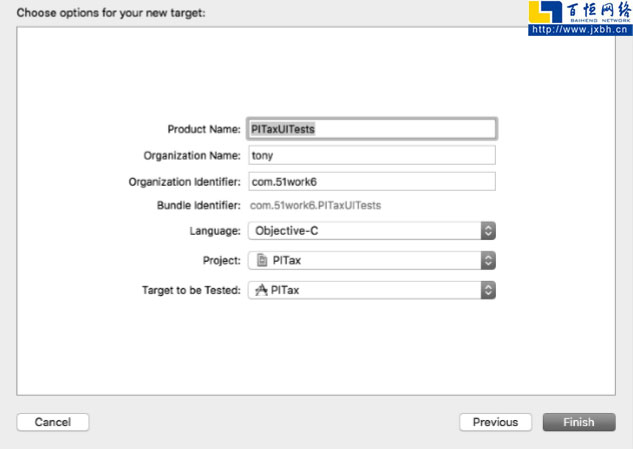
Task: Click the PITax app target icon
Action: point(262,290)
